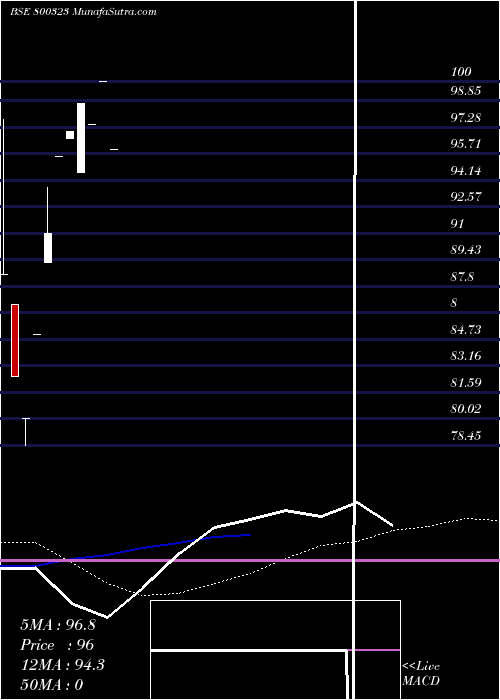
Task: Click the '50MA : 0' readout
Action: pyautogui.click(x=52, y=685)
